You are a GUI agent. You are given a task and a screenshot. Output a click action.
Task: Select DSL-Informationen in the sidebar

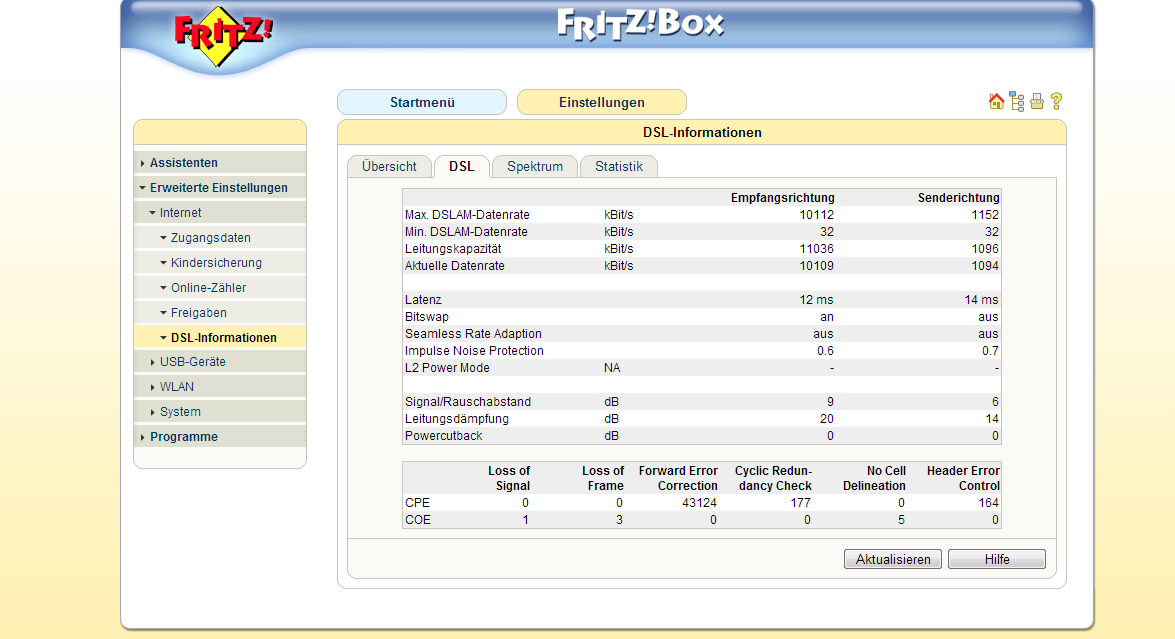pyautogui.click(x=224, y=338)
